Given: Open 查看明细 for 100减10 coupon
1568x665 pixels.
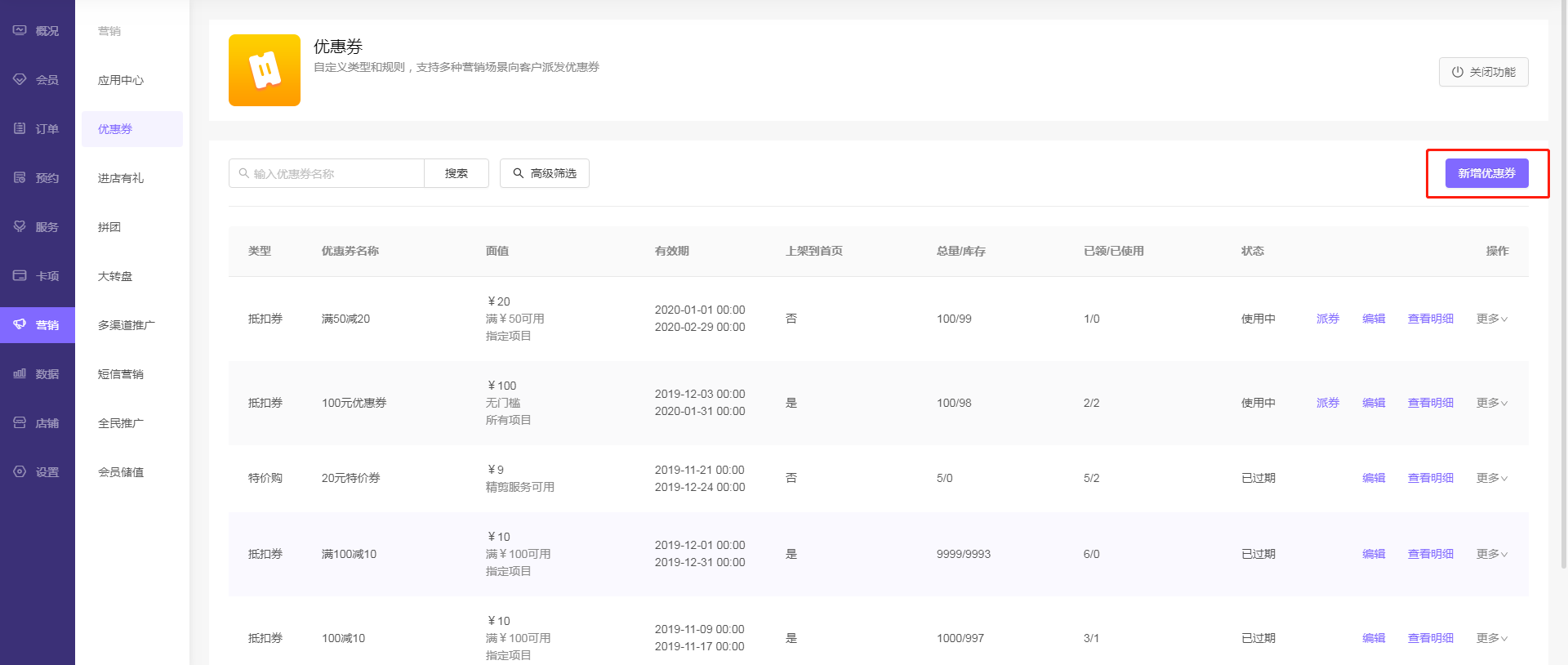Looking at the screenshot, I should click(1431, 638).
